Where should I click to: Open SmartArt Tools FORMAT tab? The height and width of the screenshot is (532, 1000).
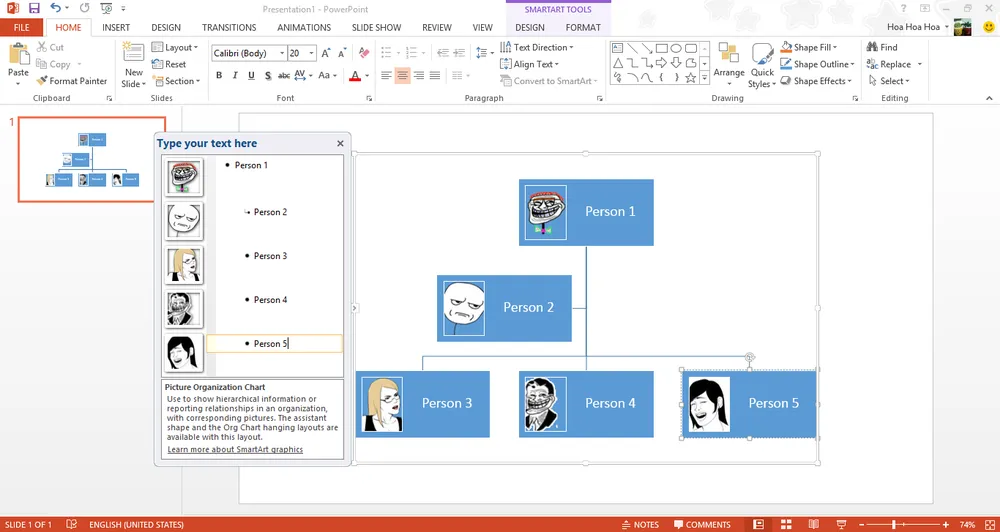point(583,27)
